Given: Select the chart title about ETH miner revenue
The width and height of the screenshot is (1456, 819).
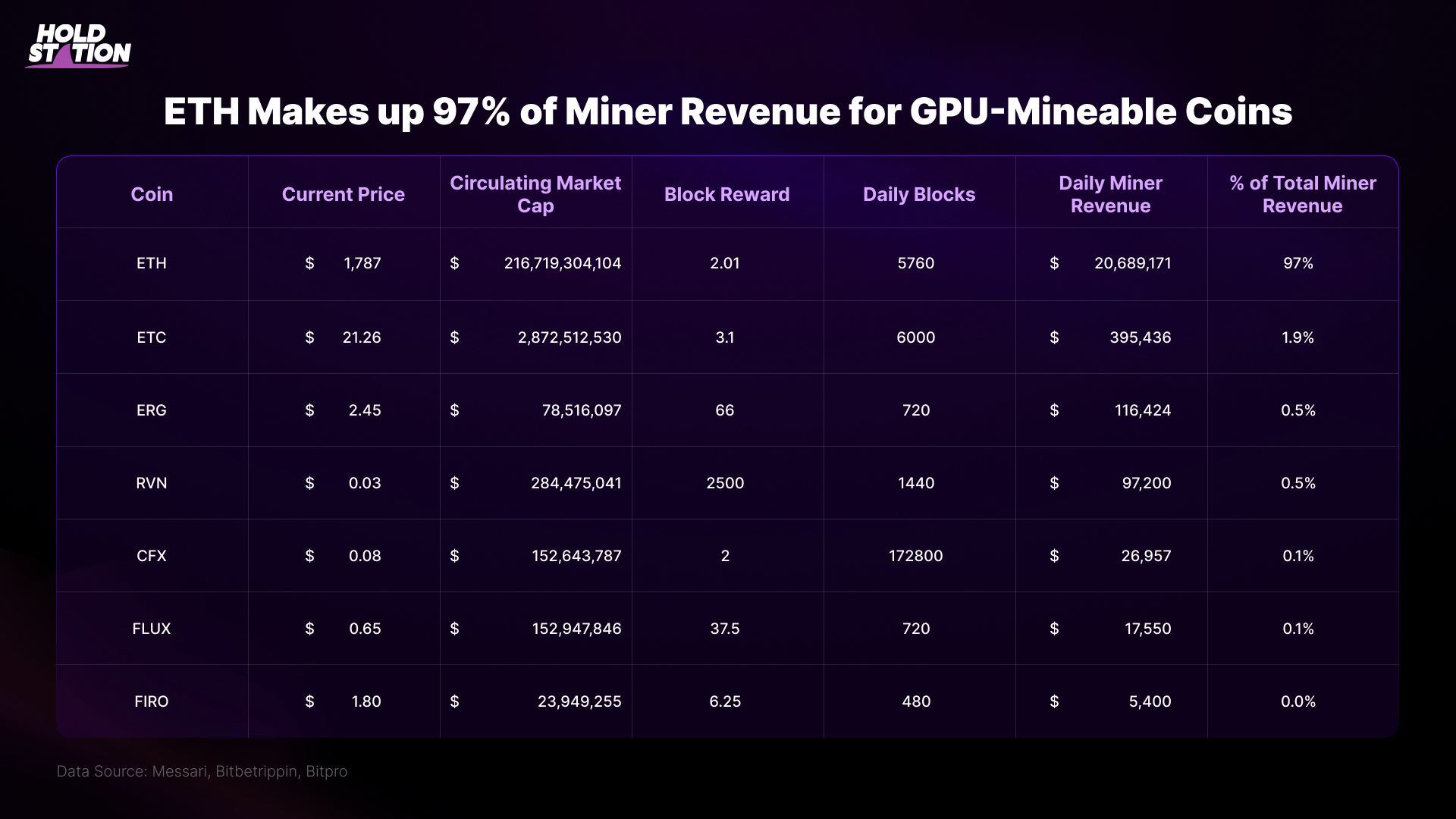Looking at the screenshot, I should click(x=728, y=111).
